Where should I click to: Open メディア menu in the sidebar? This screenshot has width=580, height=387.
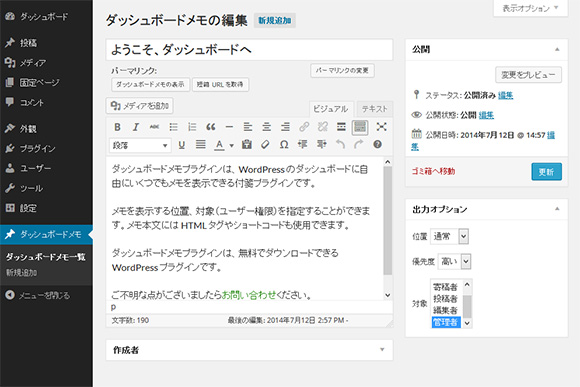[33, 63]
